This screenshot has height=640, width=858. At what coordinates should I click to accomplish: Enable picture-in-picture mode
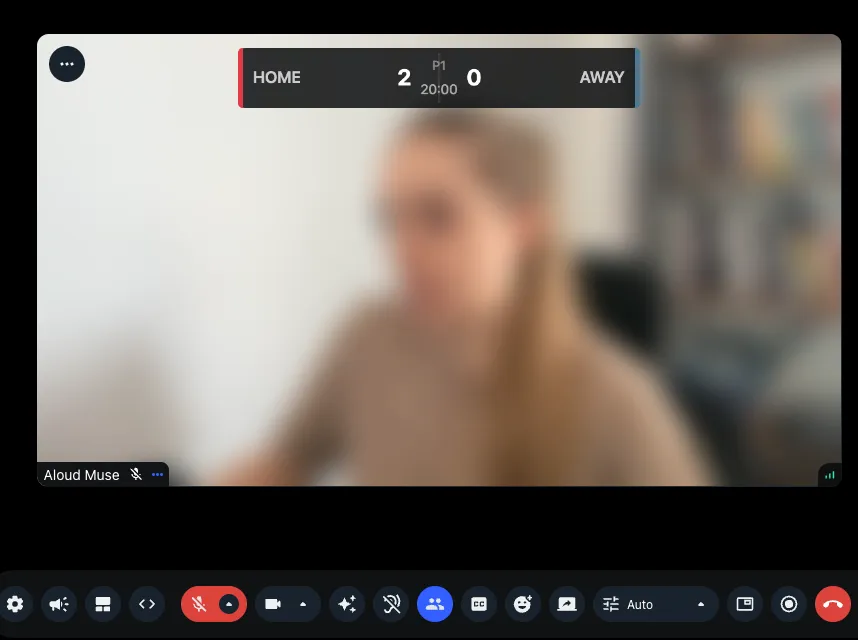pyautogui.click(x=744, y=604)
